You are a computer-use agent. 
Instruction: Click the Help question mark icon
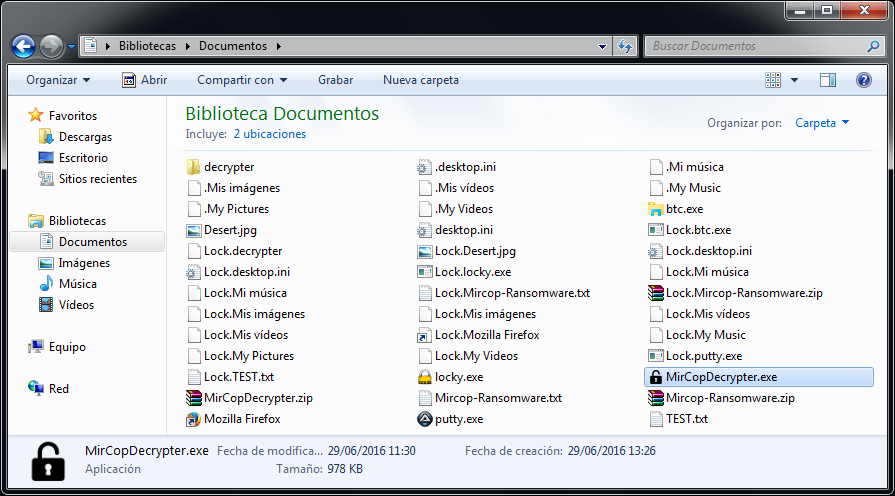863,80
